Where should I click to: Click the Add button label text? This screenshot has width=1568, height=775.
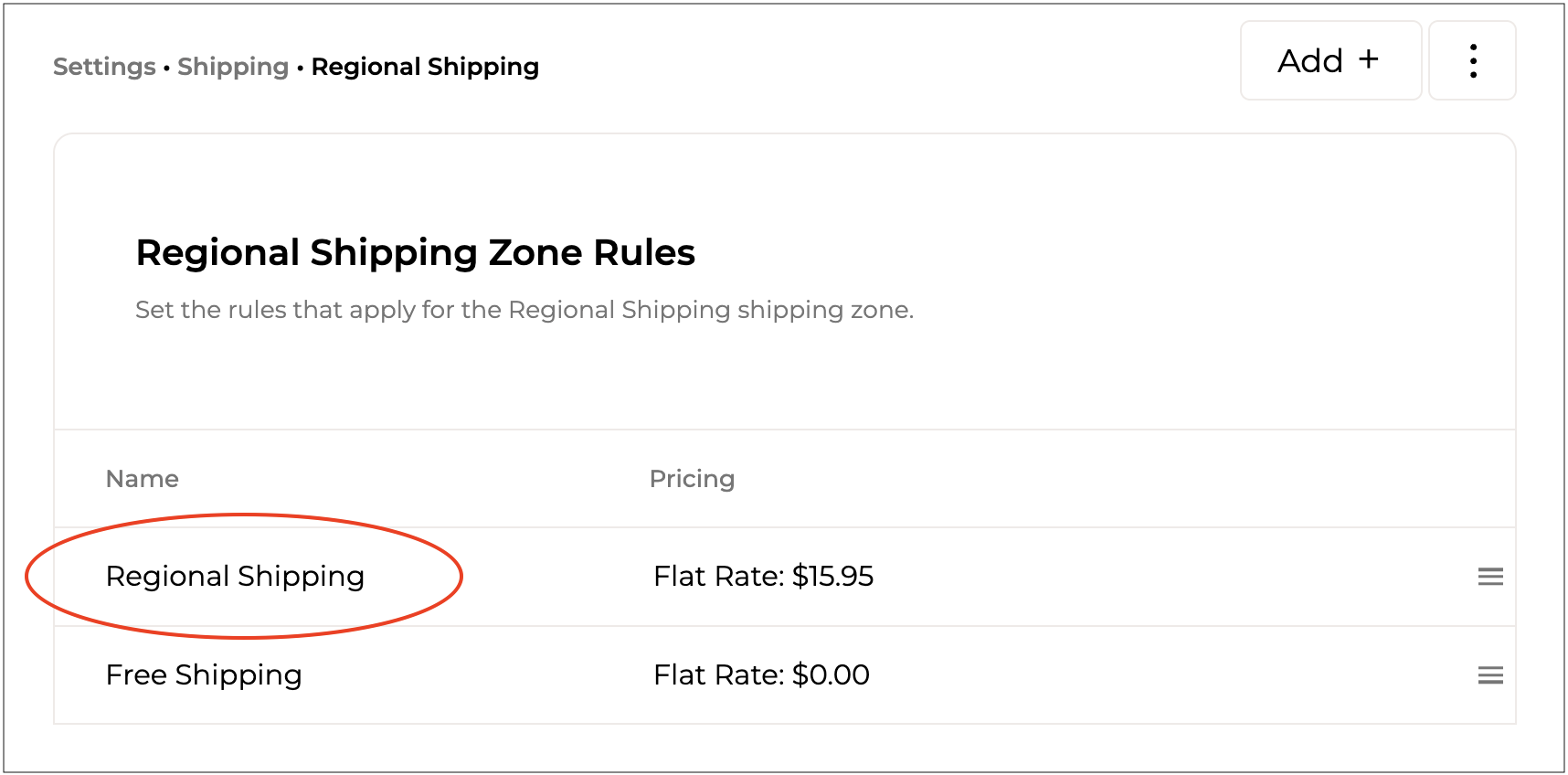1309,61
